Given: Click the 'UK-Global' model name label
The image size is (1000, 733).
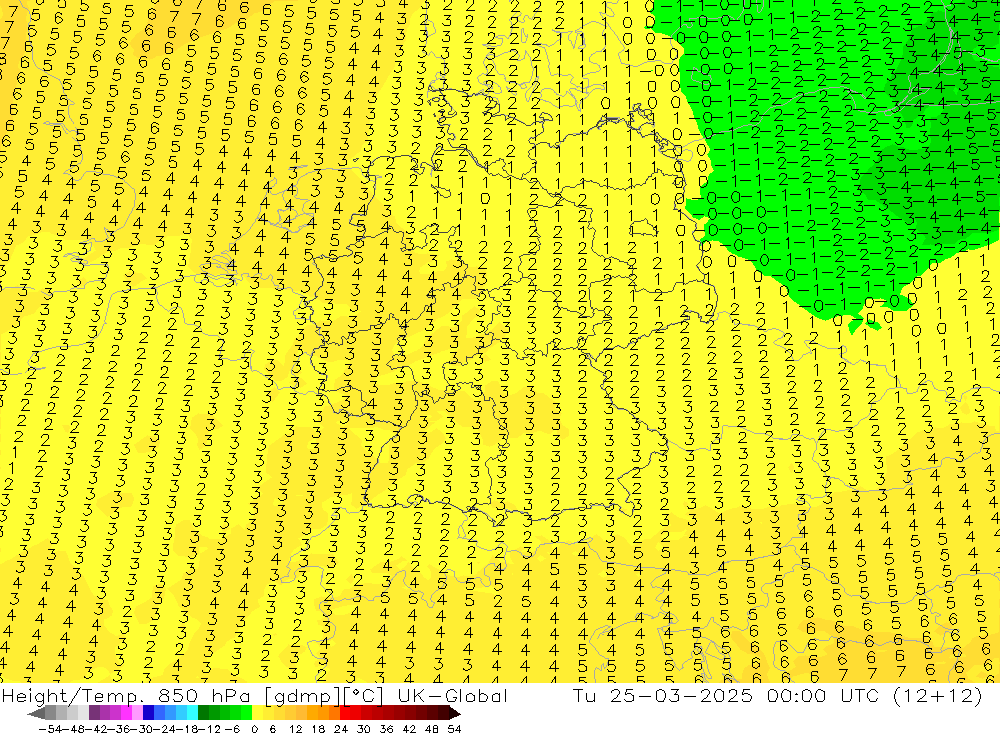Looking at the screenshot, I should 452,695.
